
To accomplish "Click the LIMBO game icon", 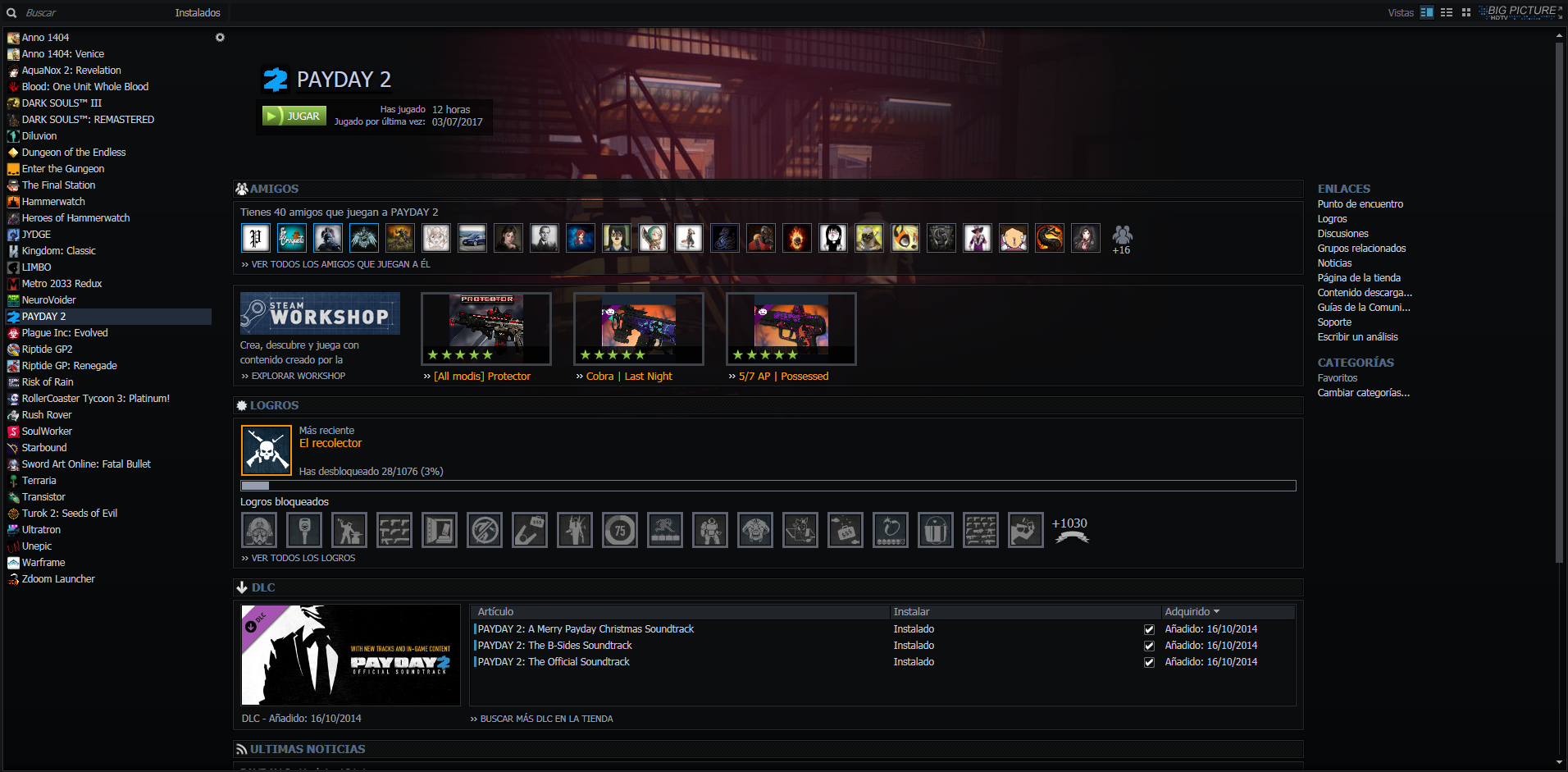I will click(x=13, y=267).
